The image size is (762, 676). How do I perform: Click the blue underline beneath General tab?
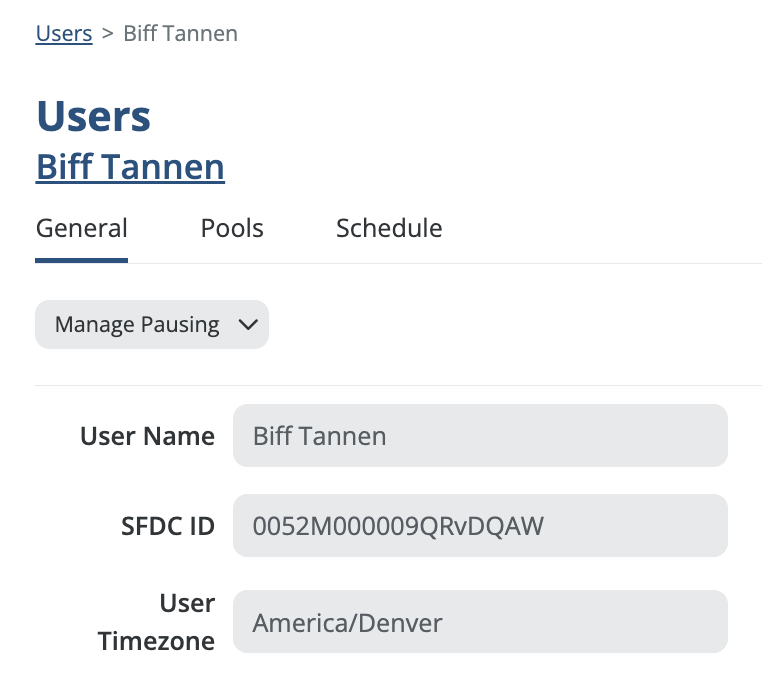pos(82,260)
